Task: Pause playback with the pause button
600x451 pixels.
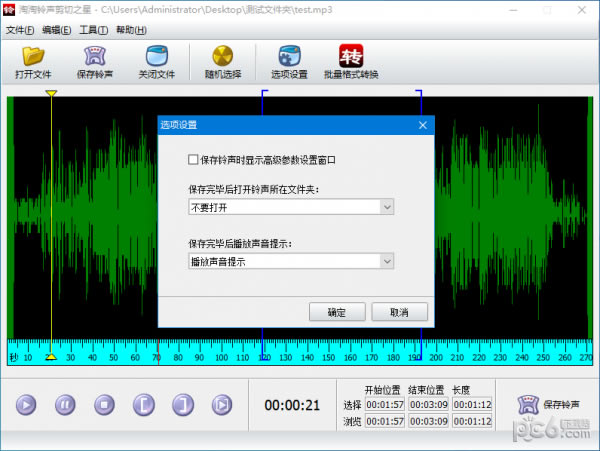Action: tap(65, 405)
